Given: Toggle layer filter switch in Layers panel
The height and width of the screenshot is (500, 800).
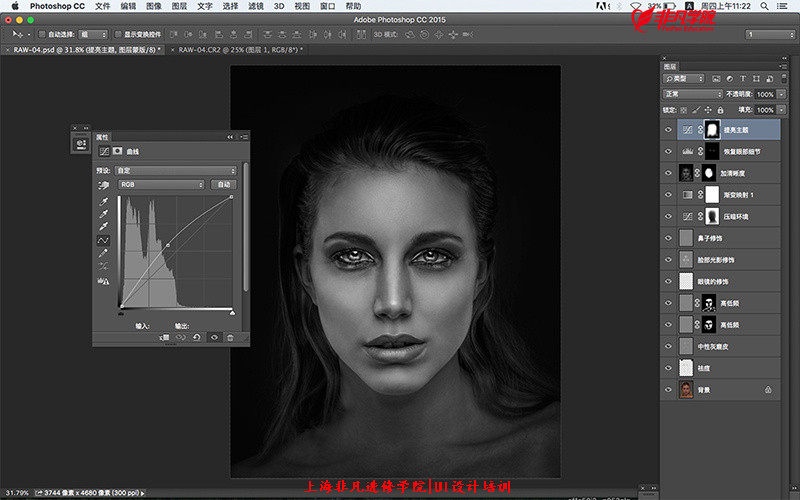Looking at the screenshot, I should pos(783,79).
